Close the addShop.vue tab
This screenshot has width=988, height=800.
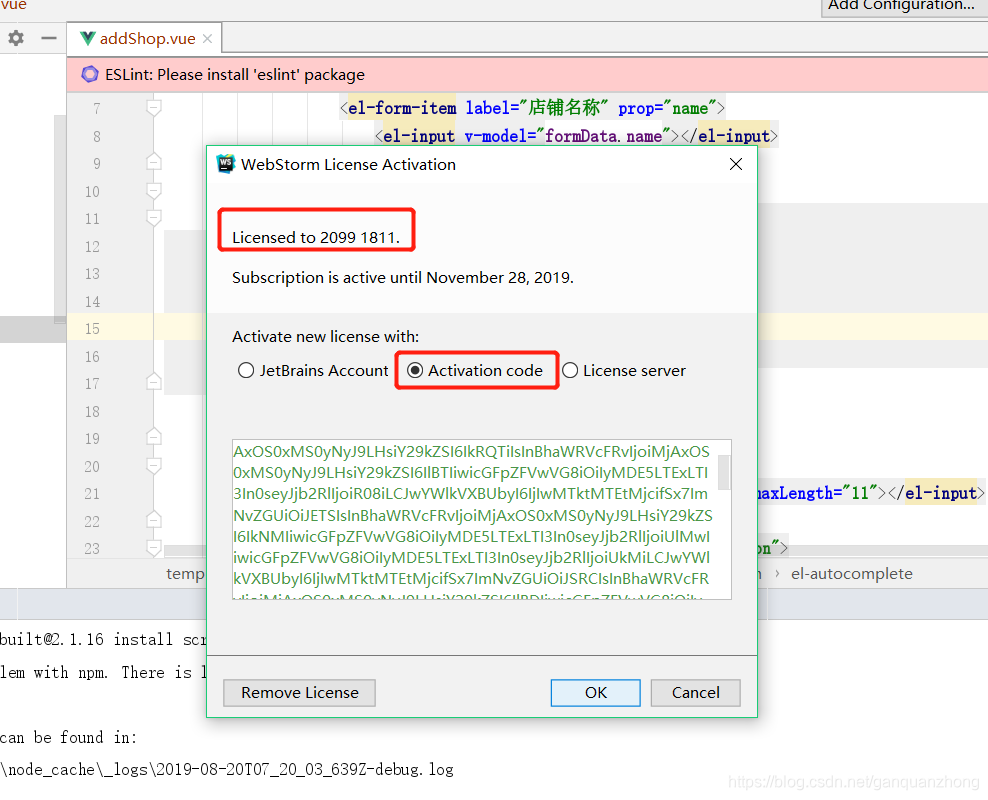207,39
